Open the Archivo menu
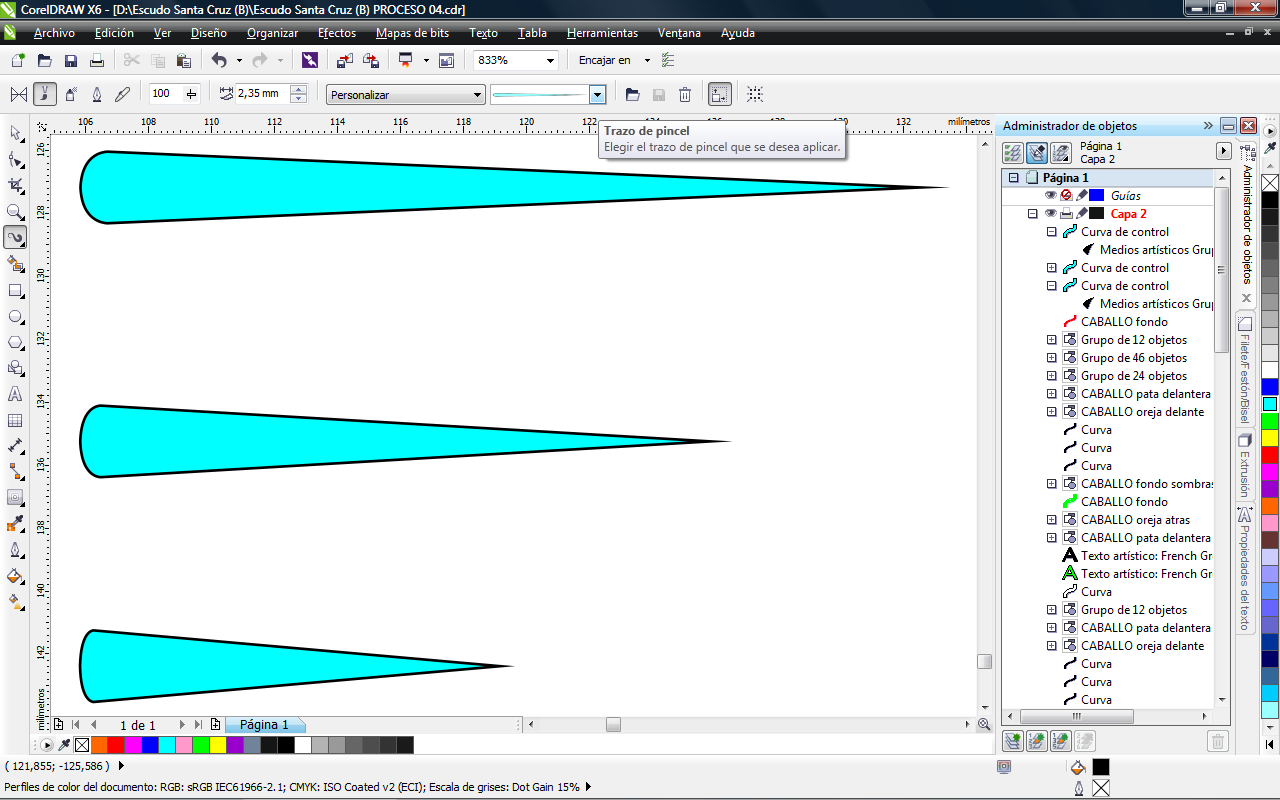This screenshot has width=1280, height=800. [54, 33]
